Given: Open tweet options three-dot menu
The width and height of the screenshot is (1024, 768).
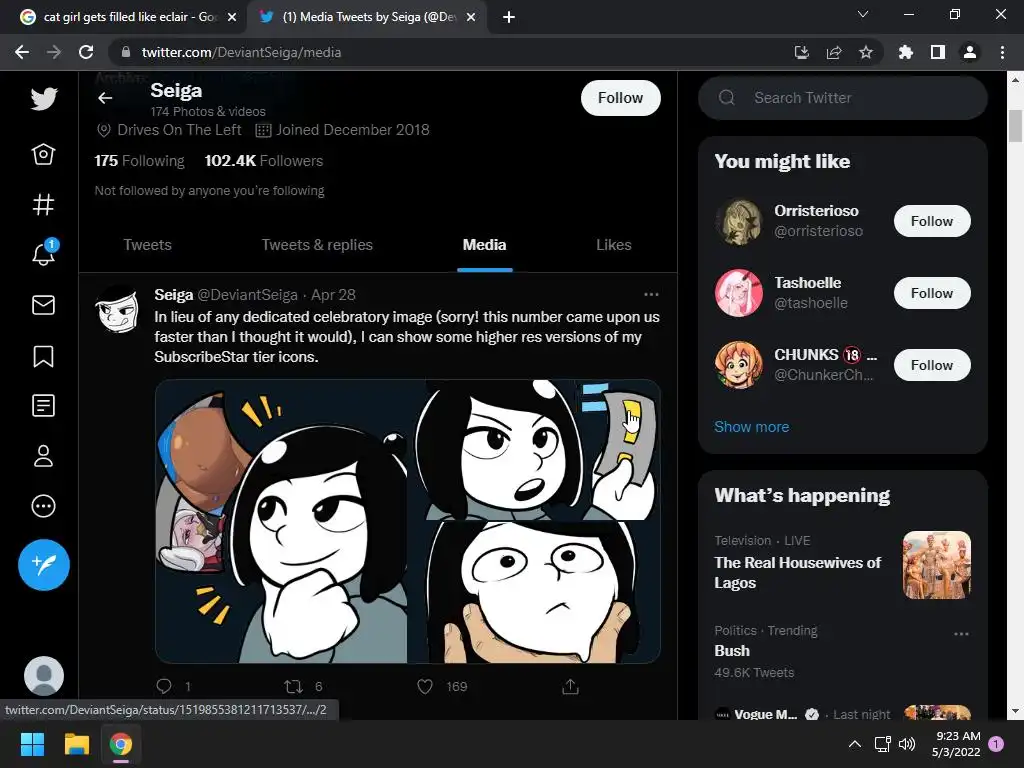Looking at the screenshot, I should tap(651, 295).
